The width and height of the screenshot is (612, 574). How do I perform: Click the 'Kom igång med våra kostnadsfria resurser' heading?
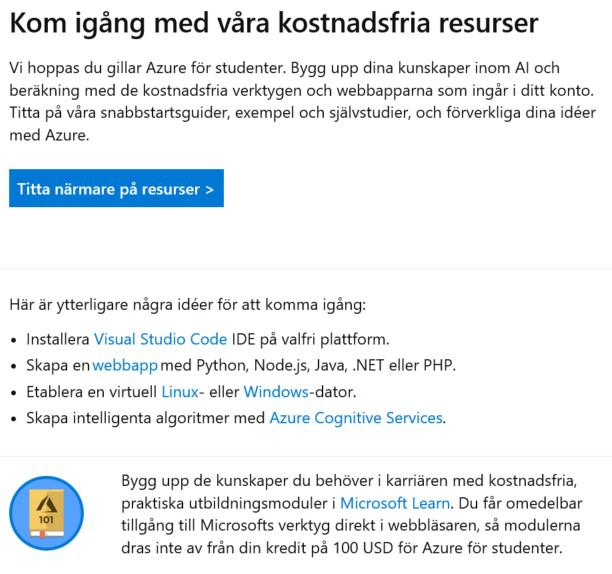click(x=273, y=24)
